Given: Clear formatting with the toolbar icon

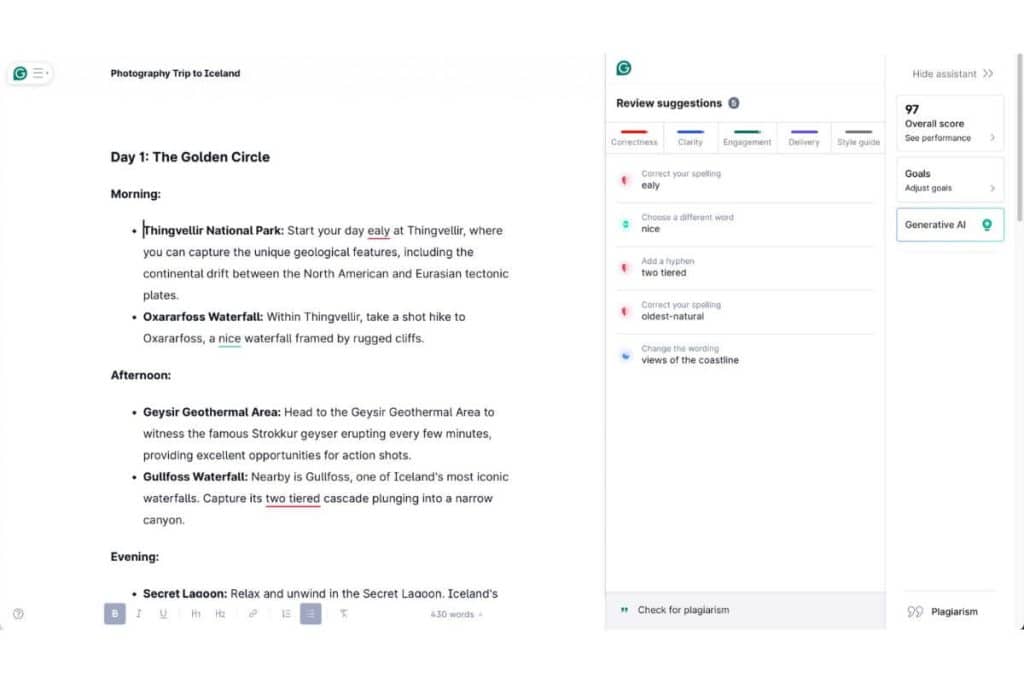Looking at the screenshot, I should pos(343,614).
